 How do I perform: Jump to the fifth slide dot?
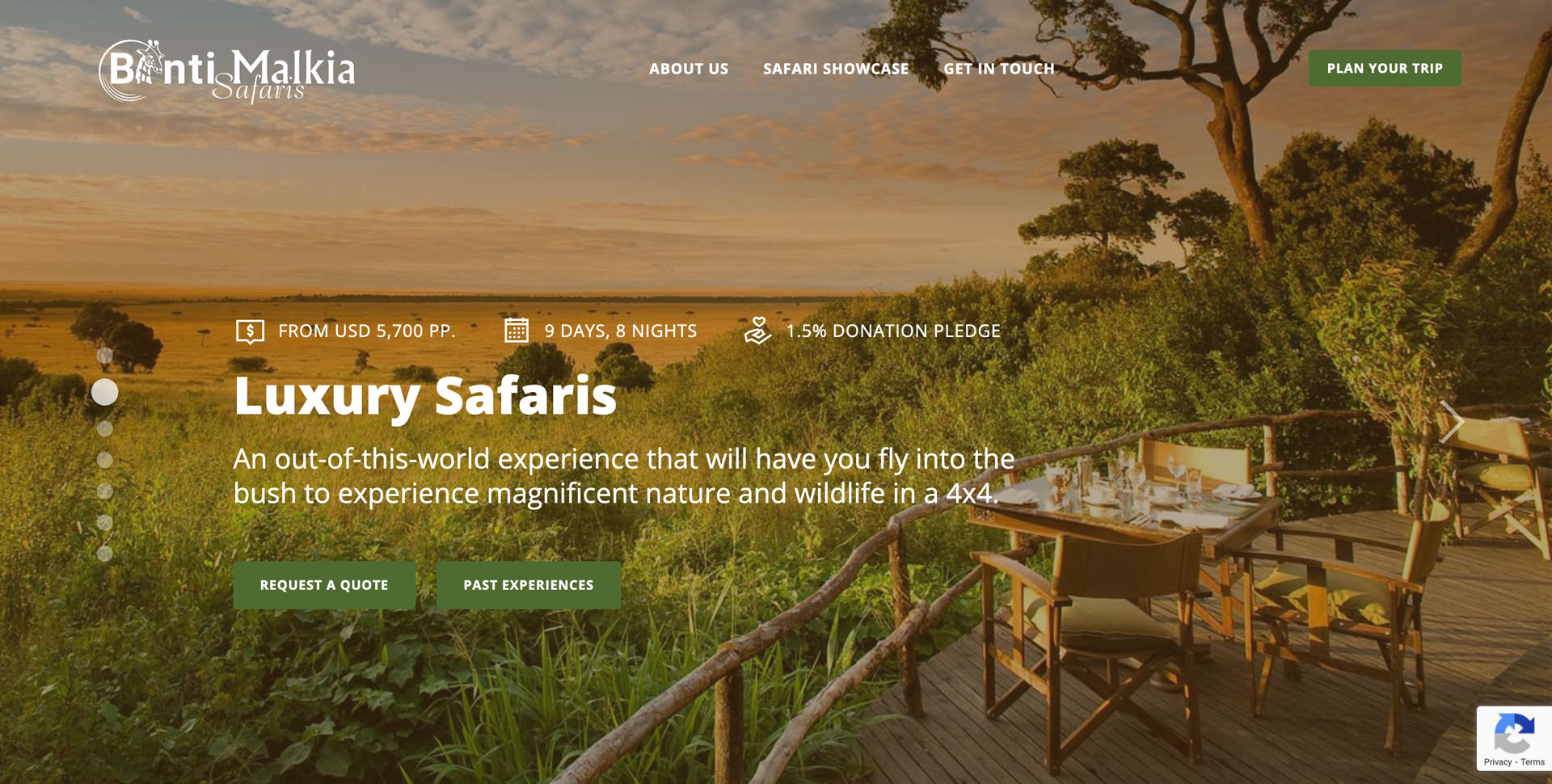[x=104, y=491]
